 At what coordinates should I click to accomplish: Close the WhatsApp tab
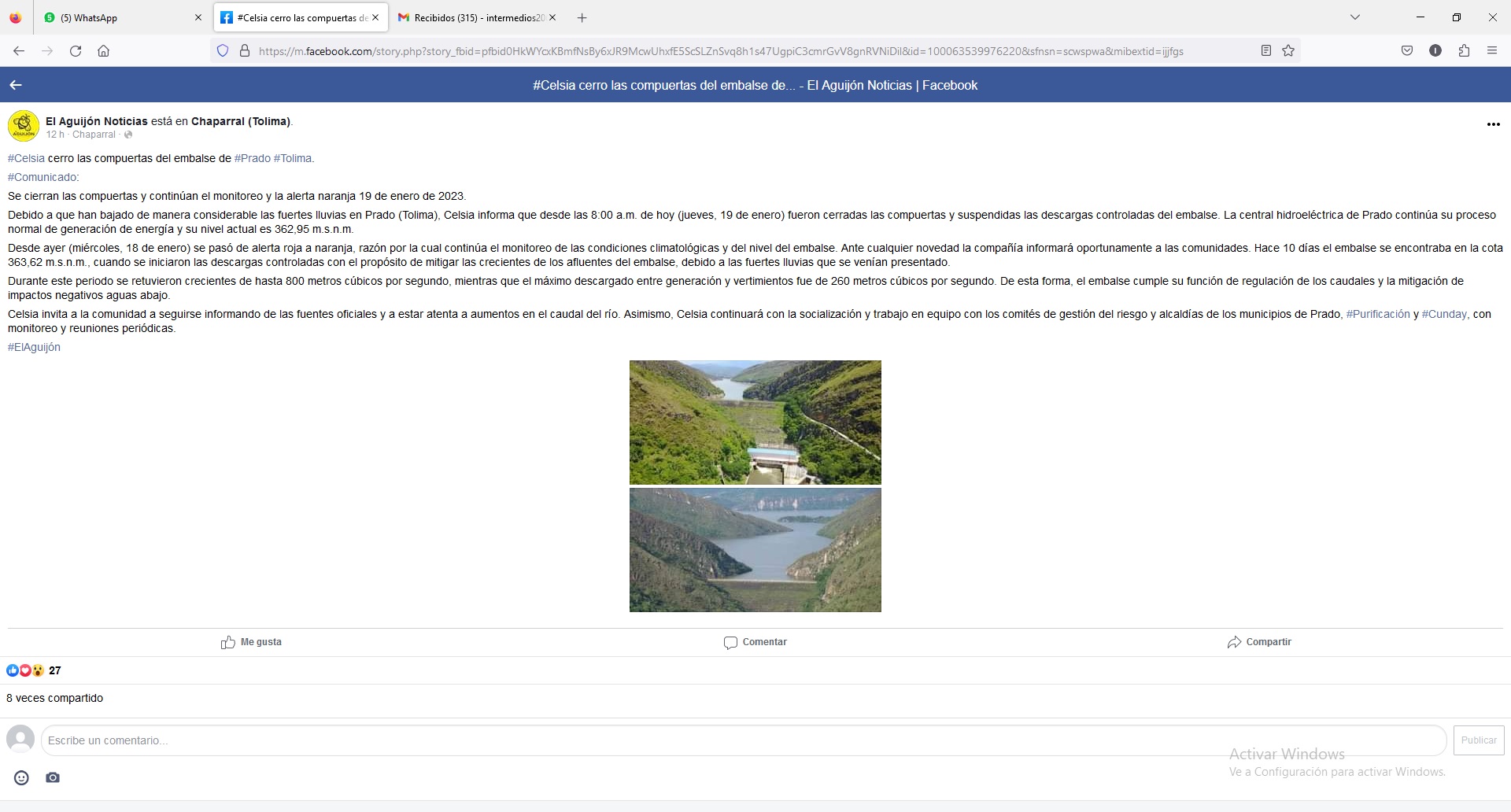(x=198, y=18)
